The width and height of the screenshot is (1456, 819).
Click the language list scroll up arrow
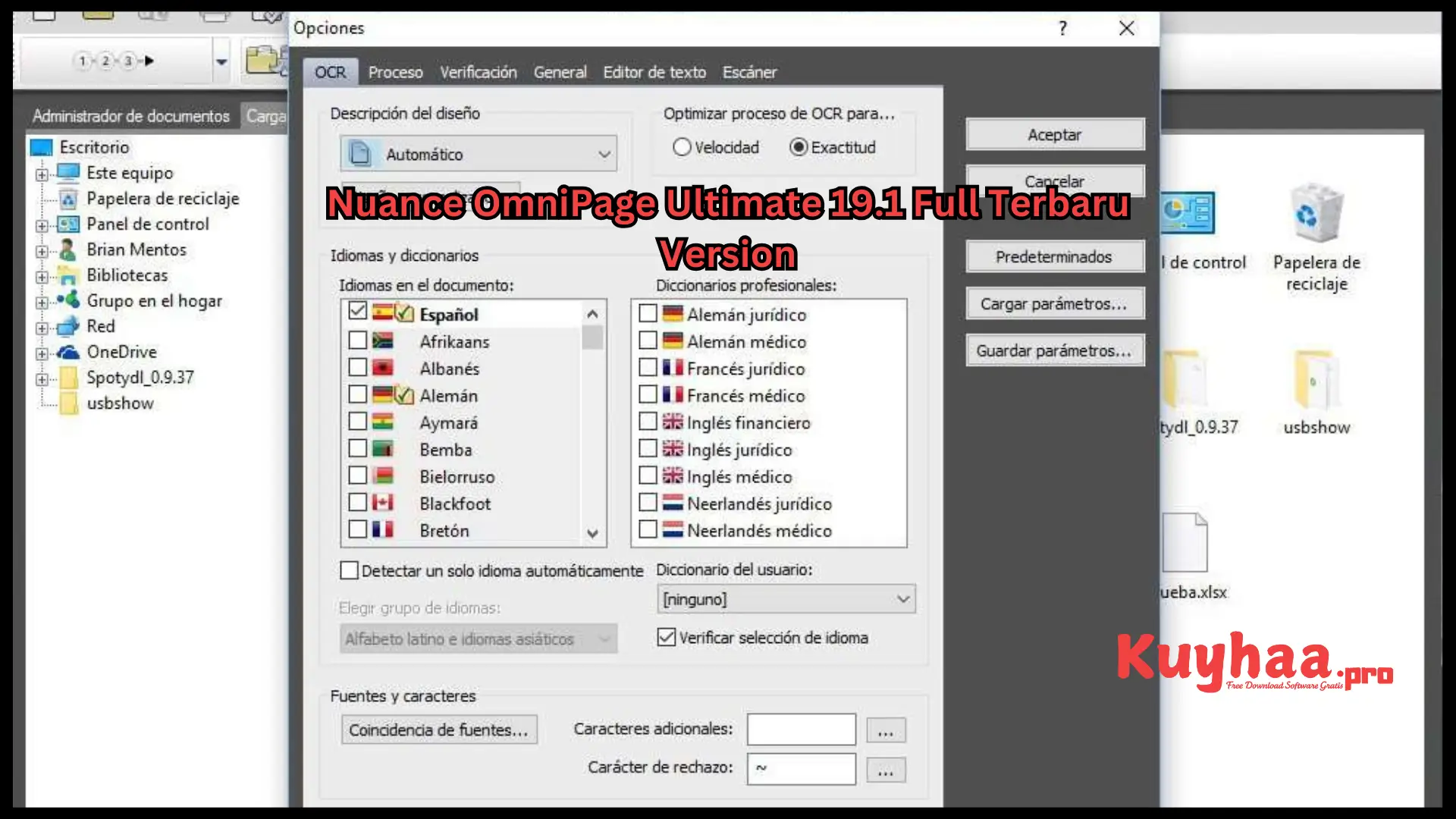pyautogui.click(x=592, y=313)
